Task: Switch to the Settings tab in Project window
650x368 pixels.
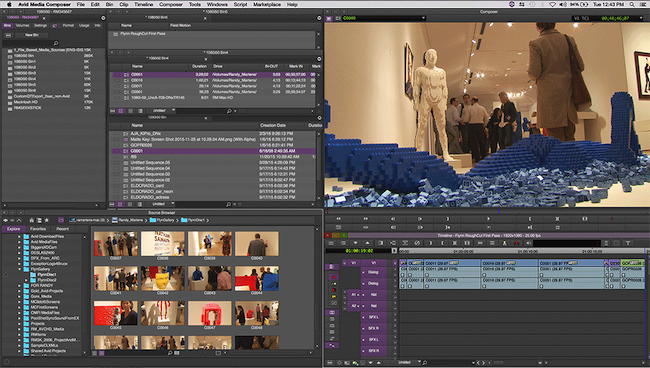Action: point(40,26)
